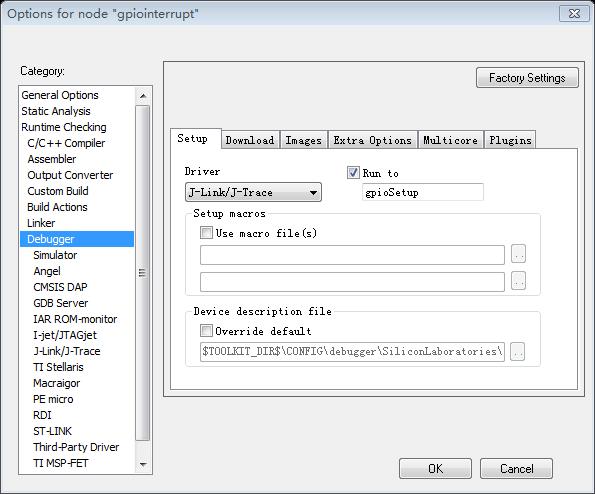Viewport: 595px width, 494px height.
Task: Click the category list scrollbar thumb
Action: (143, 273)
